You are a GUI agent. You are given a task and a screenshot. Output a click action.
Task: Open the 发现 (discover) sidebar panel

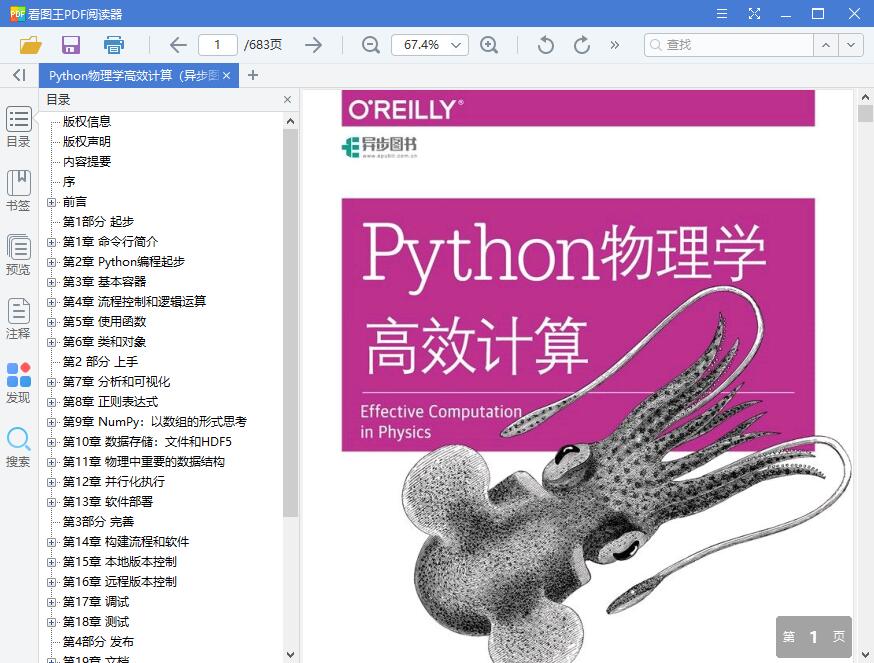tap(19, 382)
